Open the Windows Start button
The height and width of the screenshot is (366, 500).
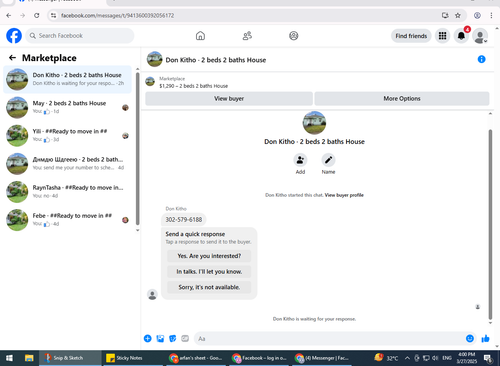[9, 358]
